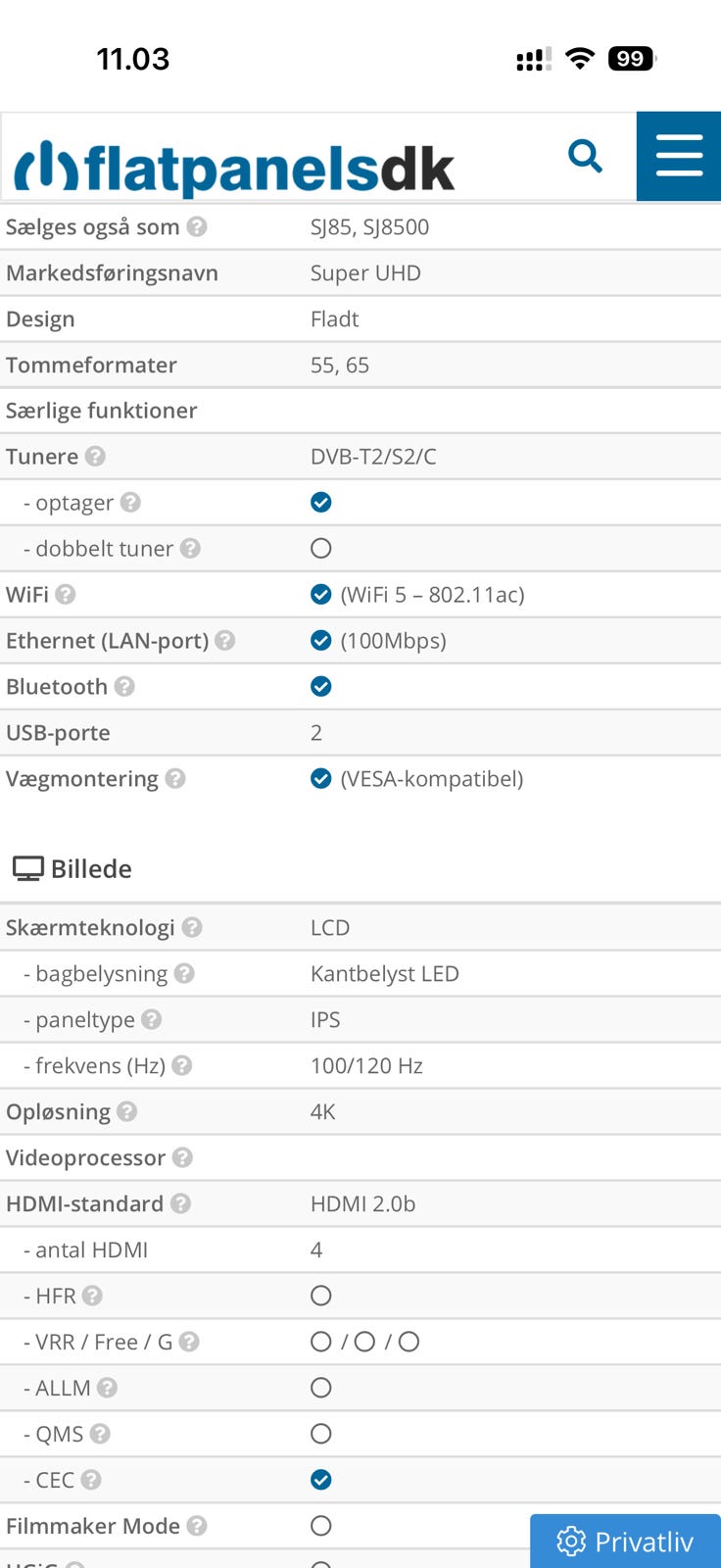Open help icon next to Tunere
721x1568 pixels.
[95, 457]
